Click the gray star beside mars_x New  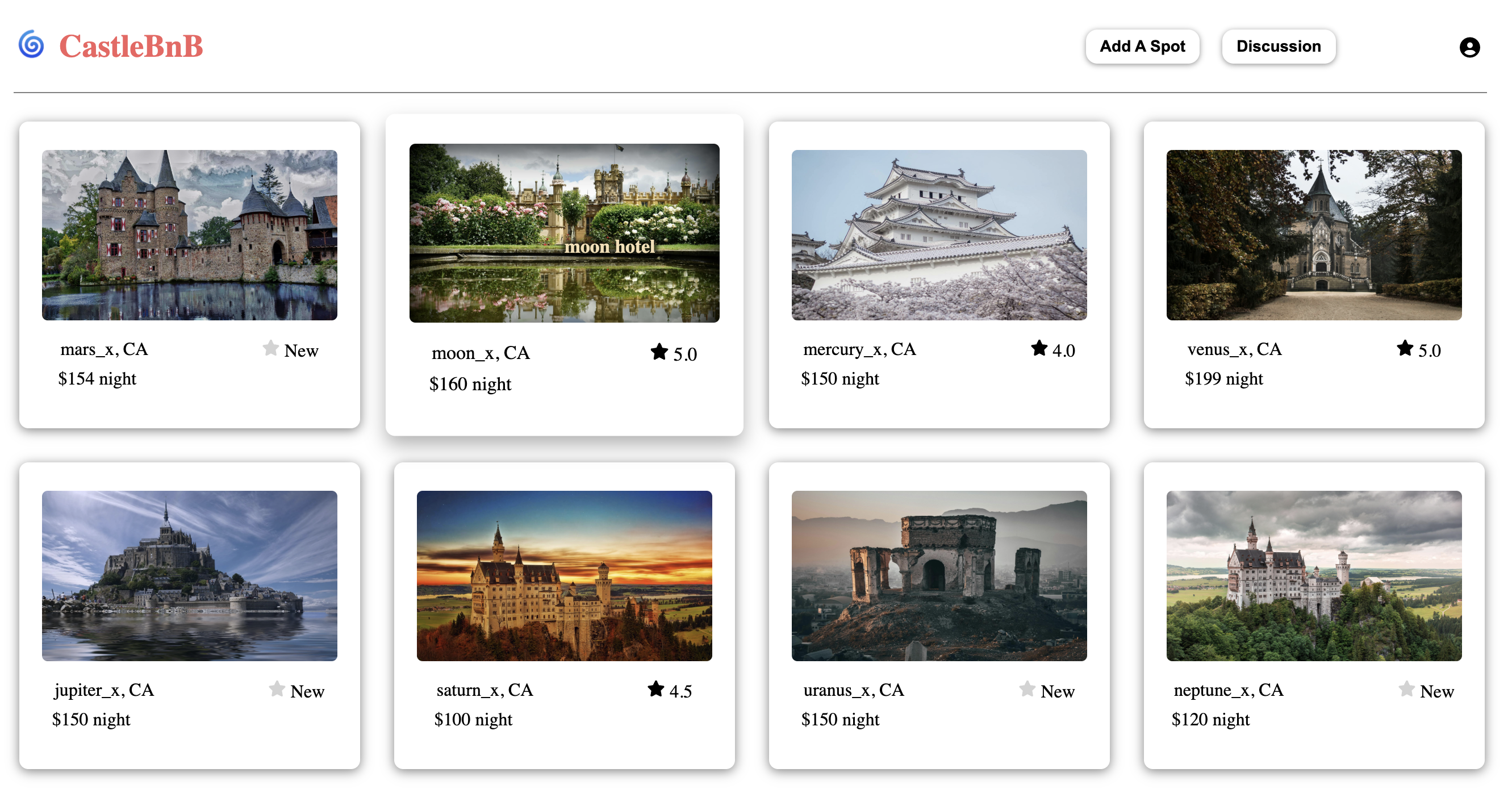[270, 348]
